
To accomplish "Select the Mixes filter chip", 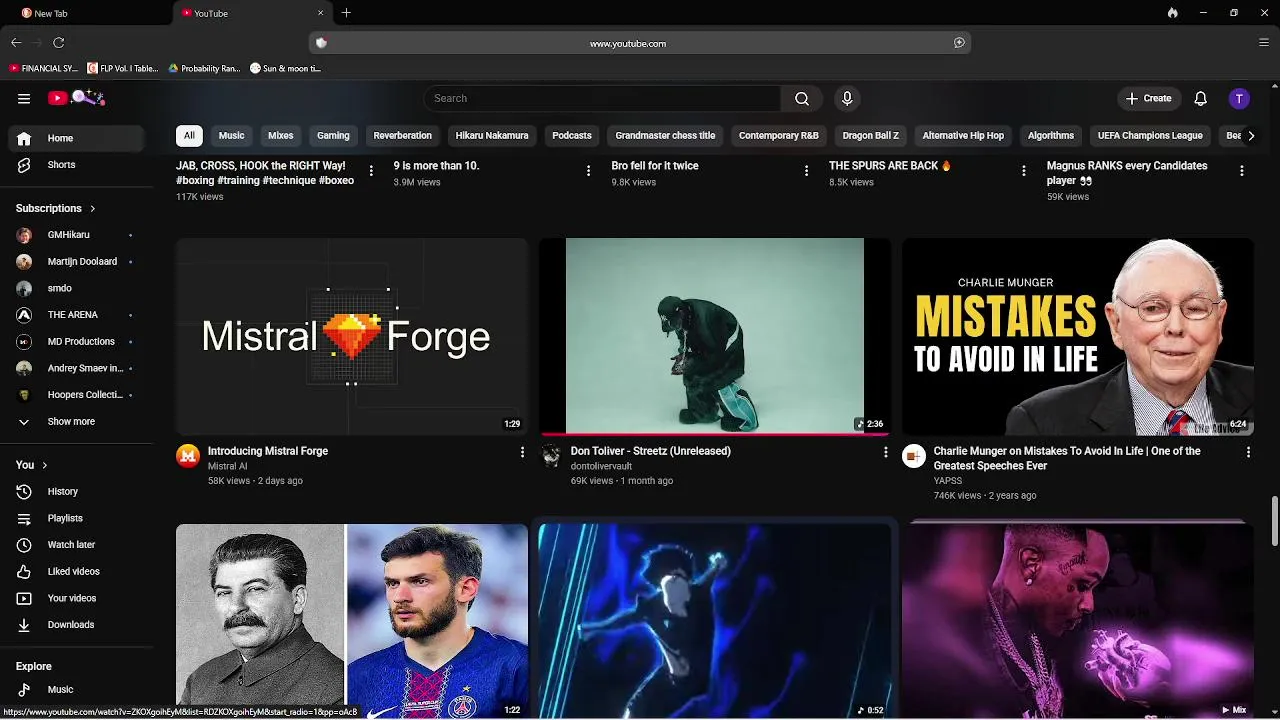I will tap(281, 135).
